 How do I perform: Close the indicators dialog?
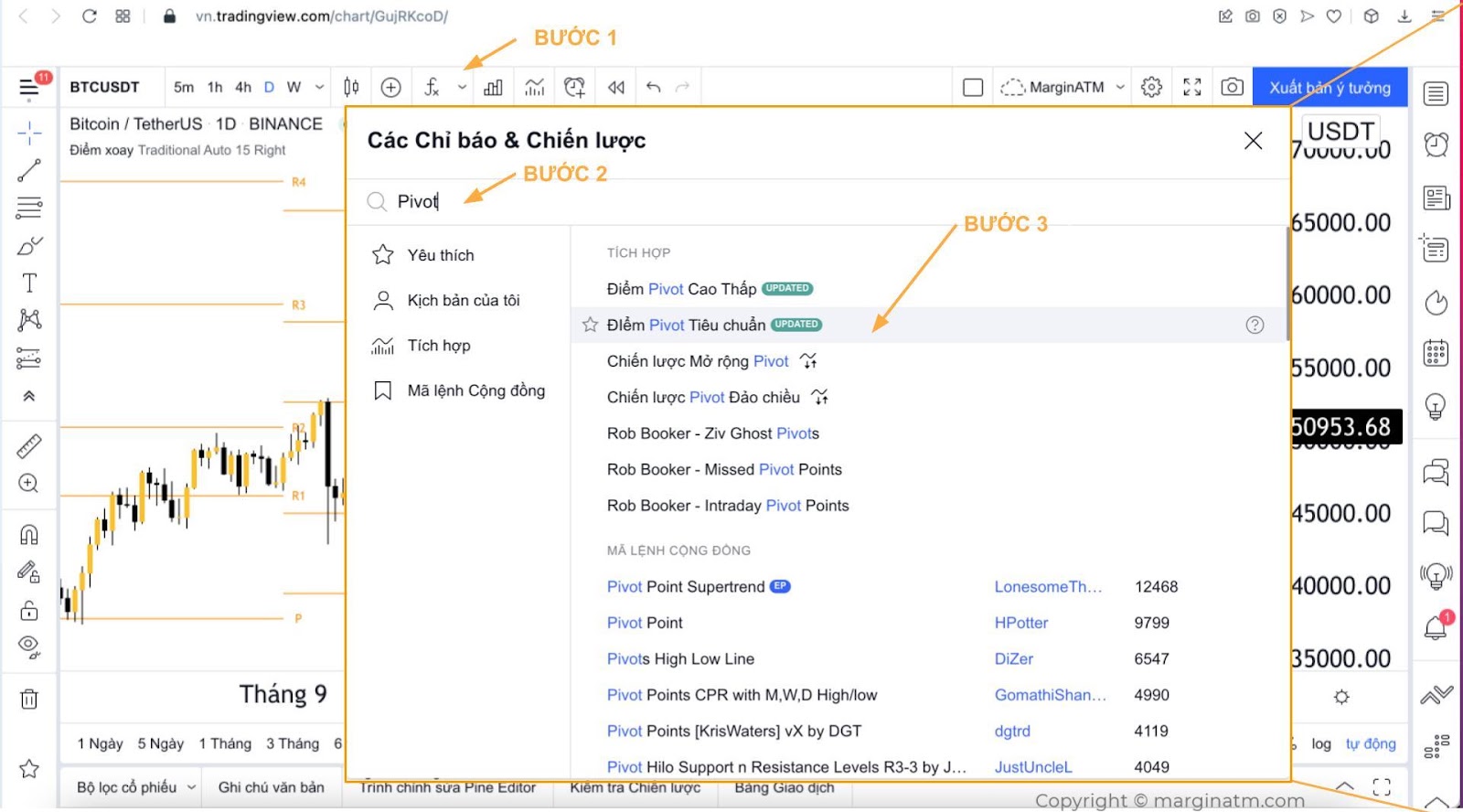click(x=1253, y=141)
